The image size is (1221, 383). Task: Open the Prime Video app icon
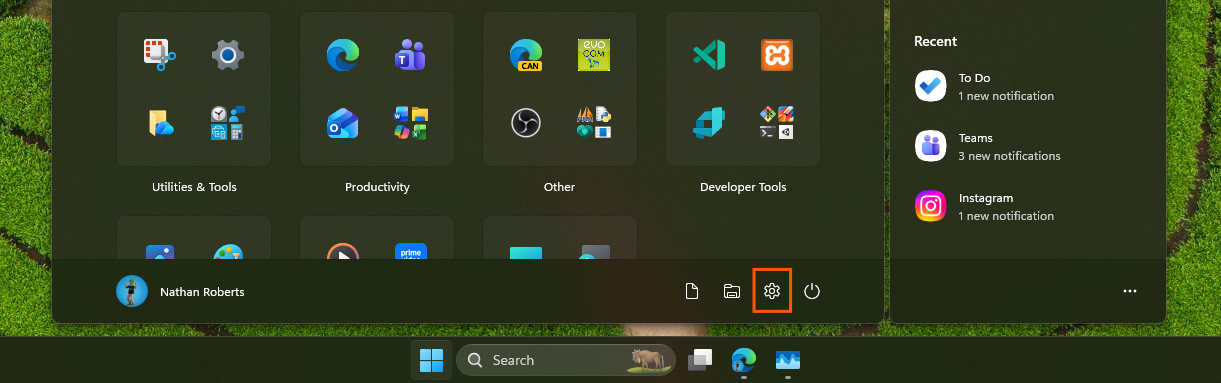[x=411, y=252]
